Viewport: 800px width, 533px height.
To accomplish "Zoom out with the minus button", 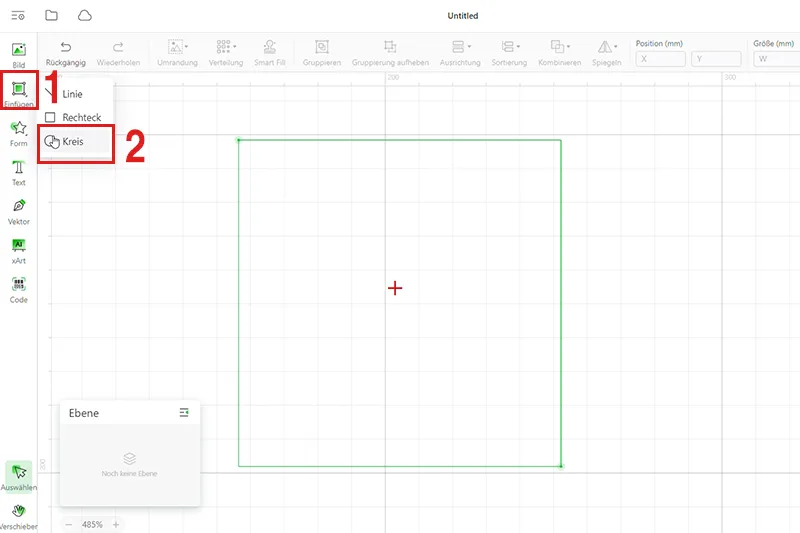I will [69, 524].
